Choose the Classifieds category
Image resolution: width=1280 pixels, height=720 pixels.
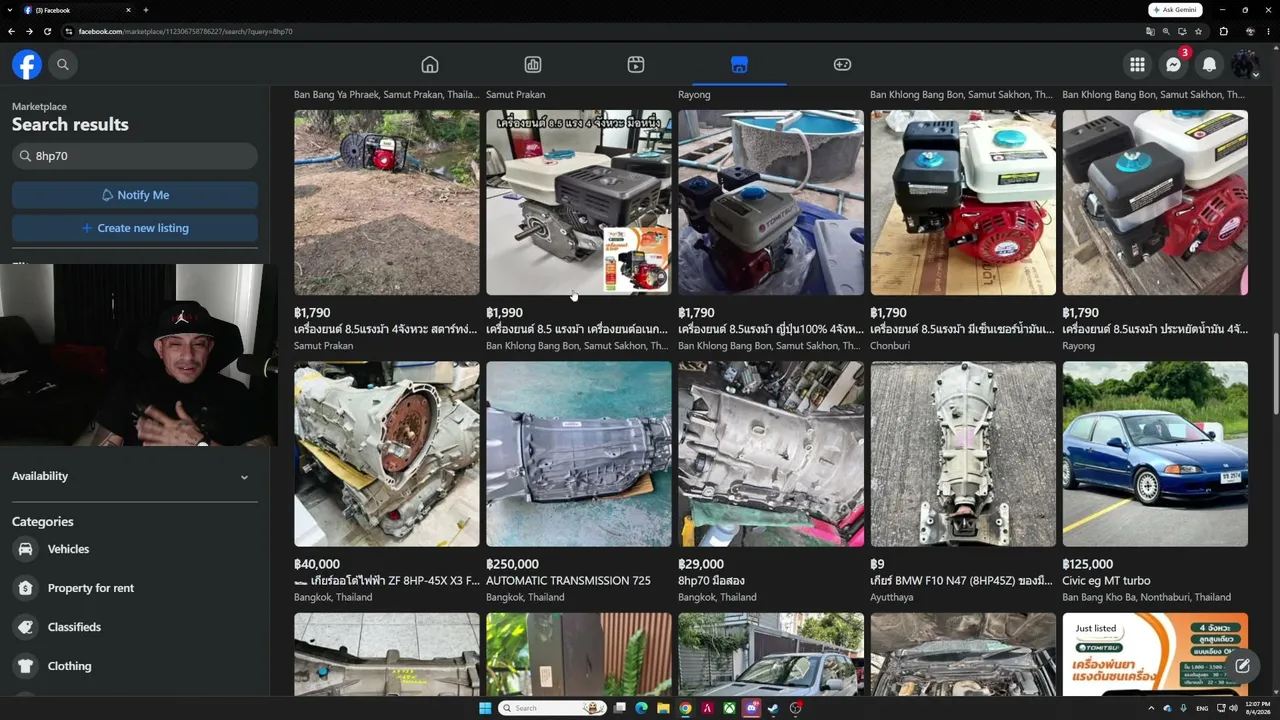74,627
